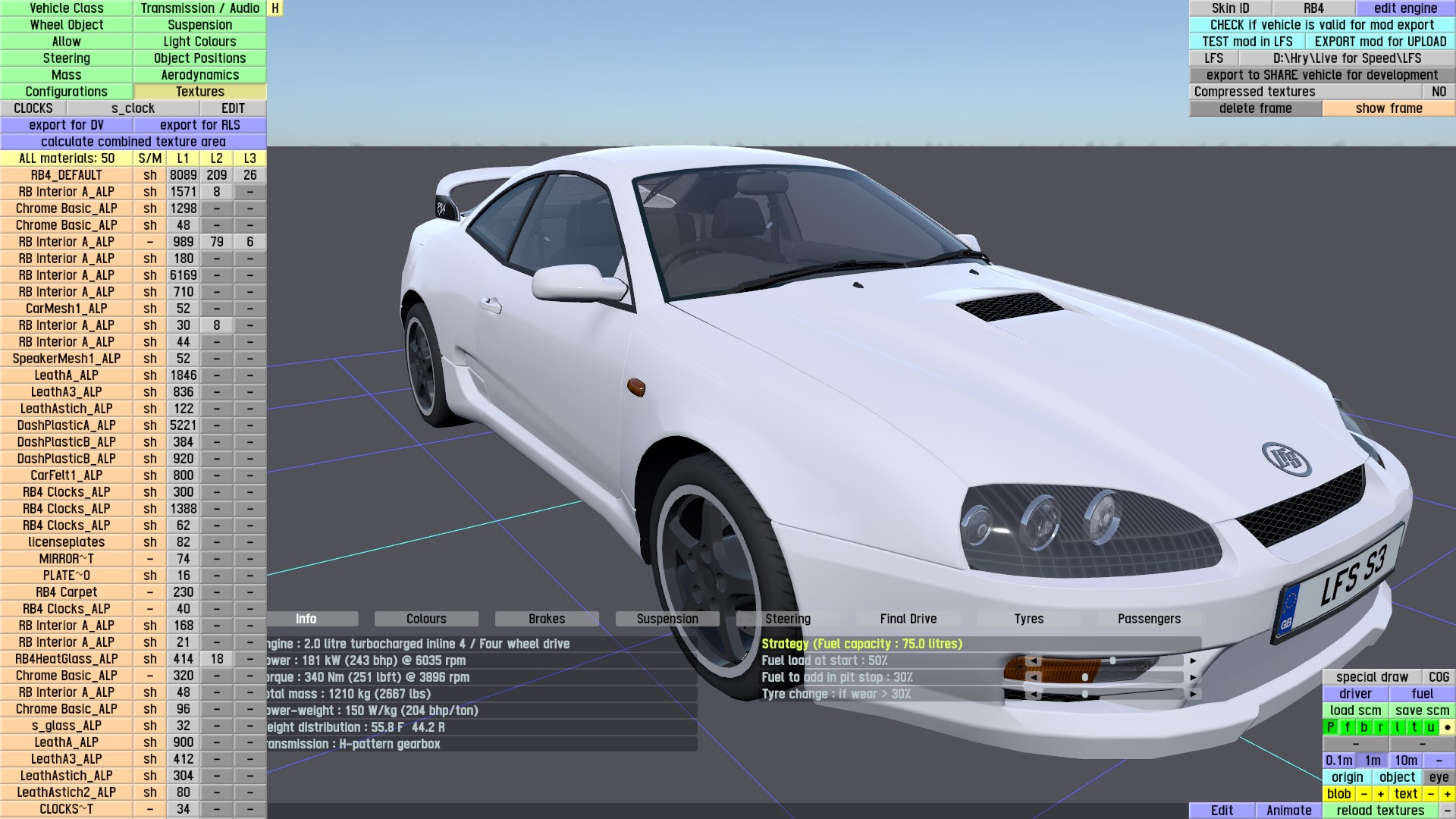Click EXPORT mod for UPLOAD
Image resolution: width=1456 pixels, height=819 pixels.
pyautogui.click(x=1379, y=42)
